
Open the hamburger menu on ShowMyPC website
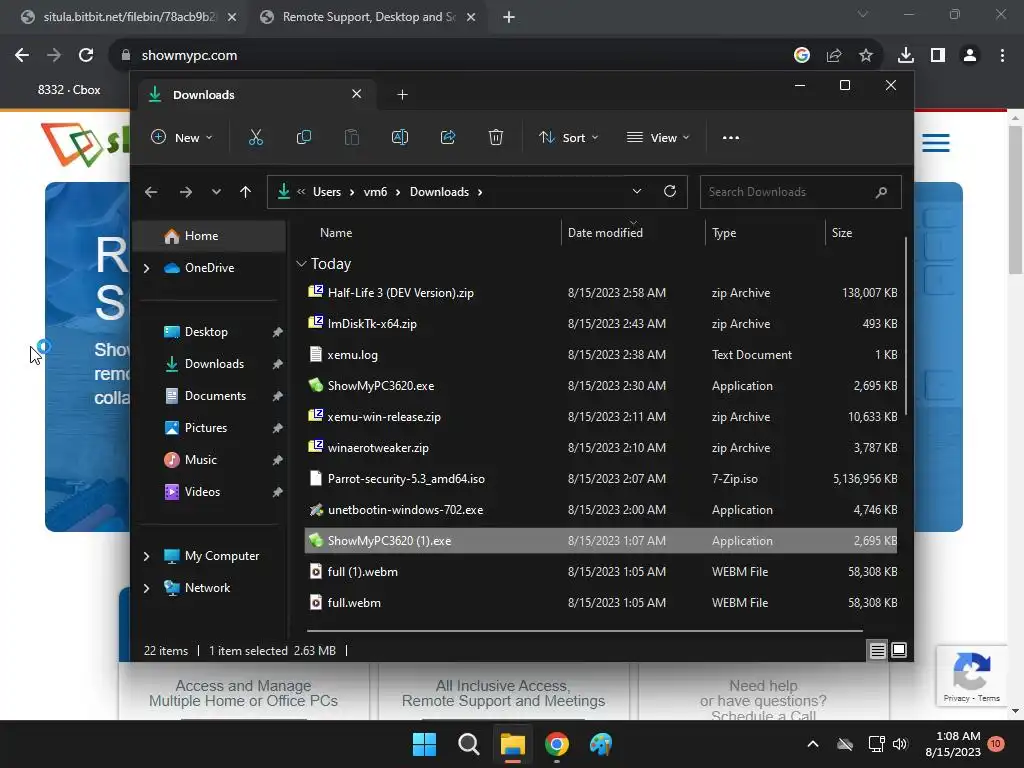[936, 142]
